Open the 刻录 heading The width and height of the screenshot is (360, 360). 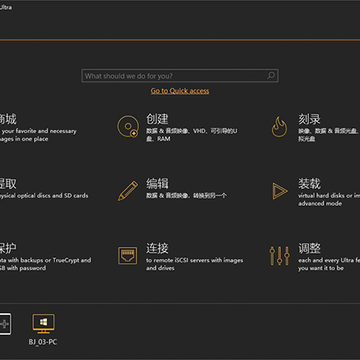click(309, 119)
